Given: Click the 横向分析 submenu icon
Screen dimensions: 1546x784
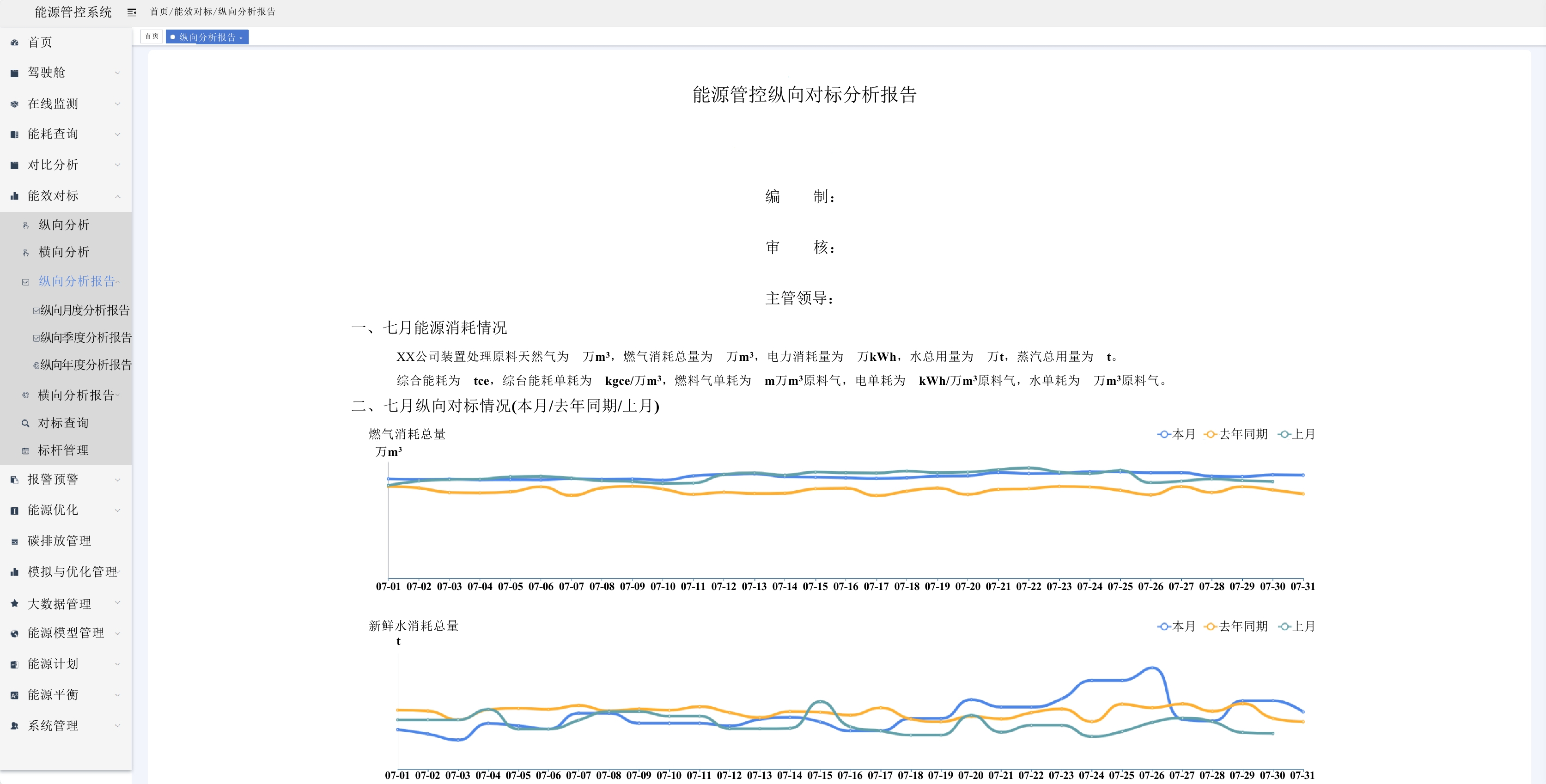Looking at the screenshot, I should coord(26,253).
